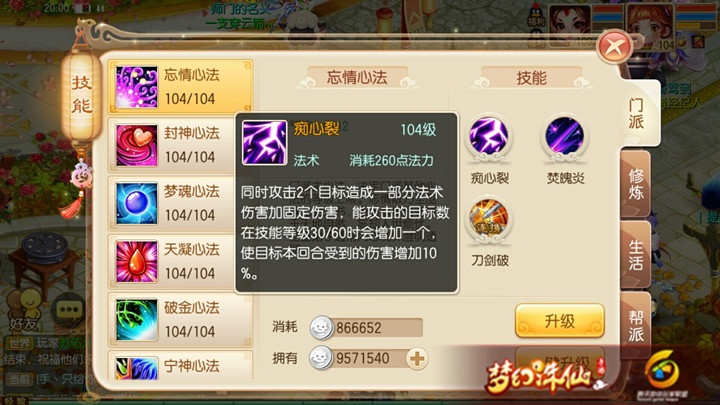The width and height of the screenshot is (720, 405).
Task: Open the 破金心法 skill entry
Action: pos(180,320)
